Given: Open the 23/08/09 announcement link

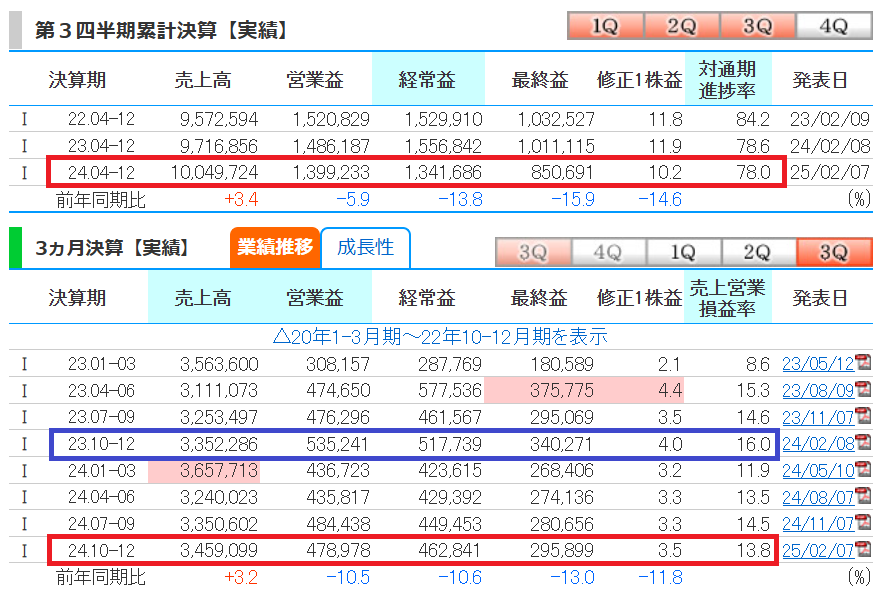Looking at the screenshot, I should coord(818,391).
